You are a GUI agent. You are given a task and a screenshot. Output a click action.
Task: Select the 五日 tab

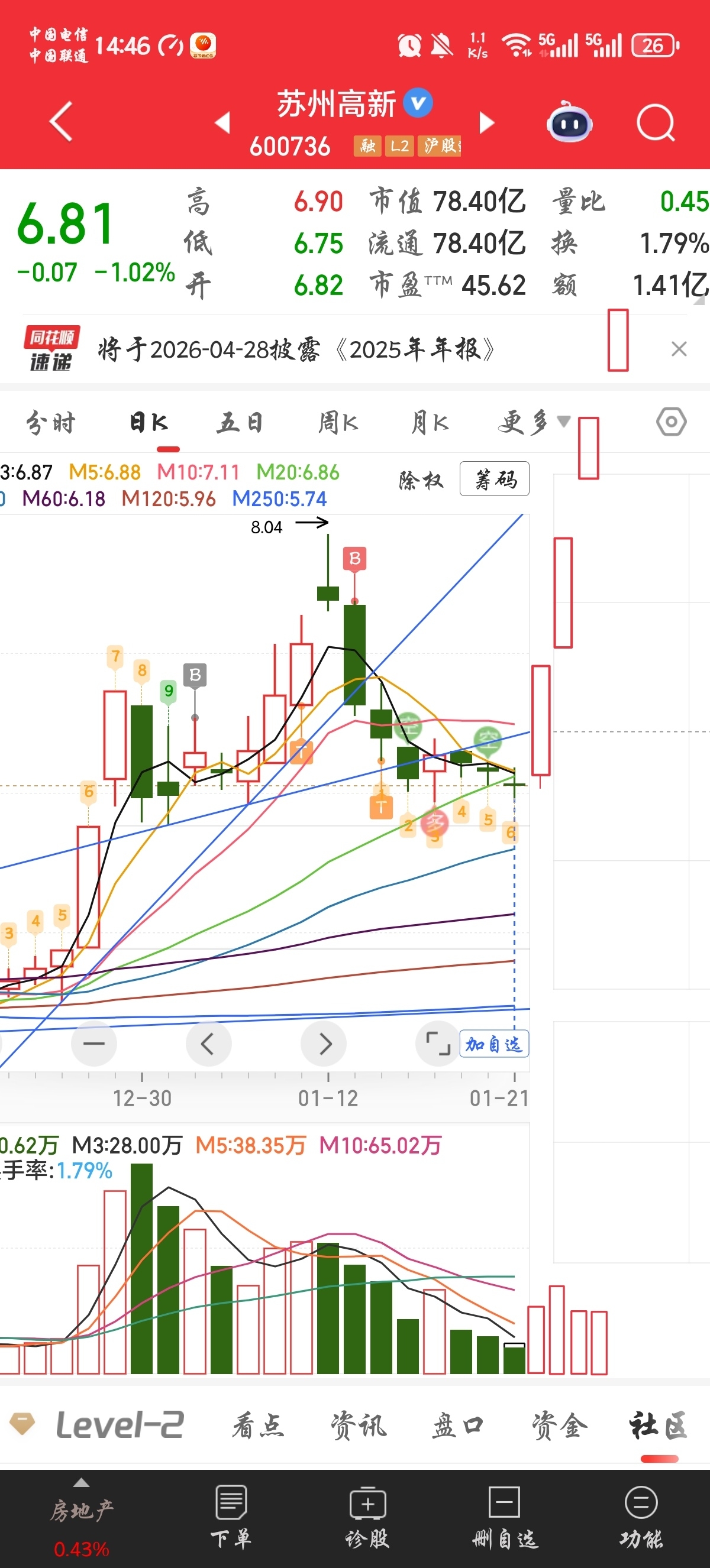pos(240,422)
